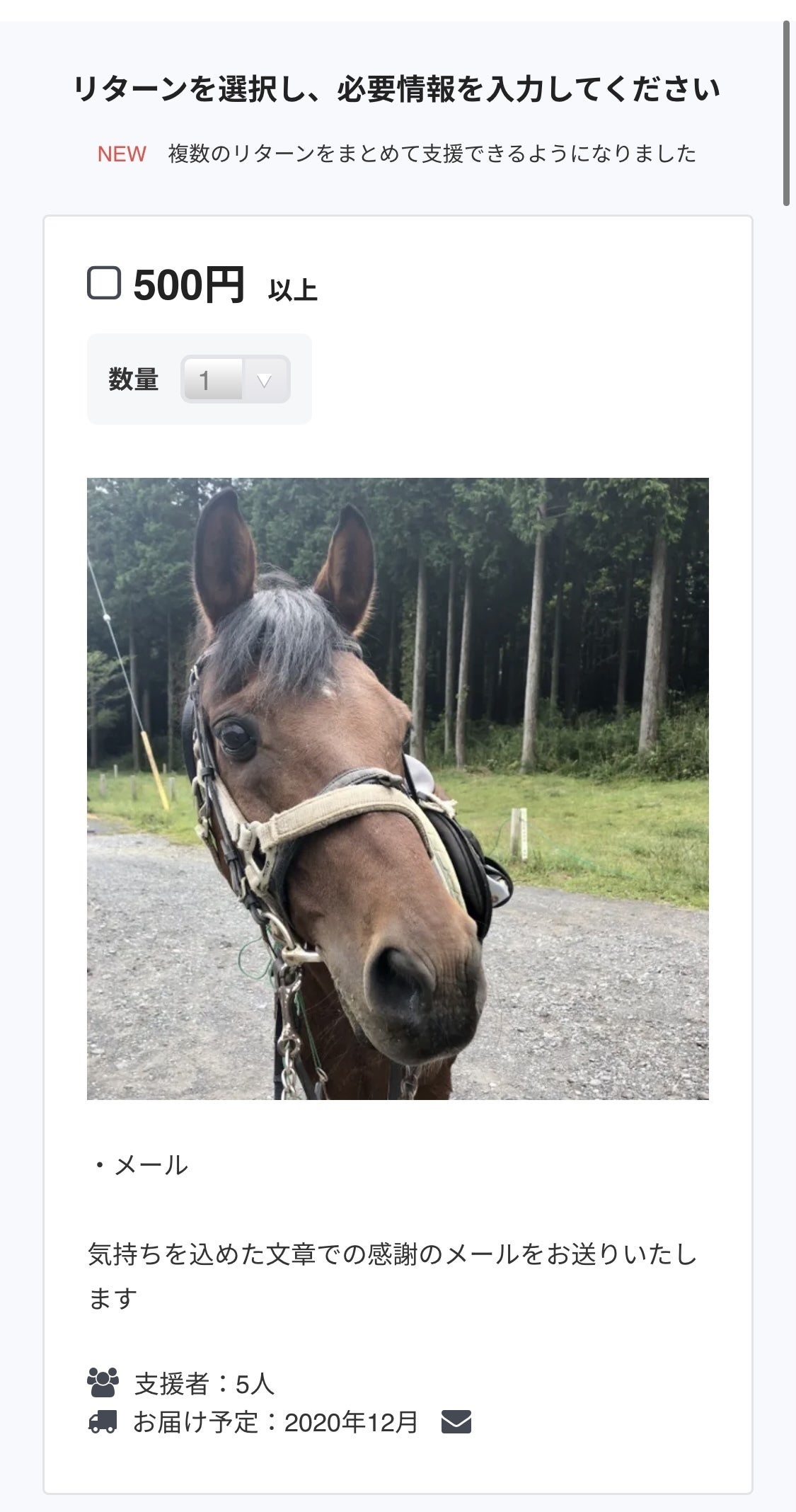
Task: Click the envelope mail delivery icon
Action: click(456, 1421)
